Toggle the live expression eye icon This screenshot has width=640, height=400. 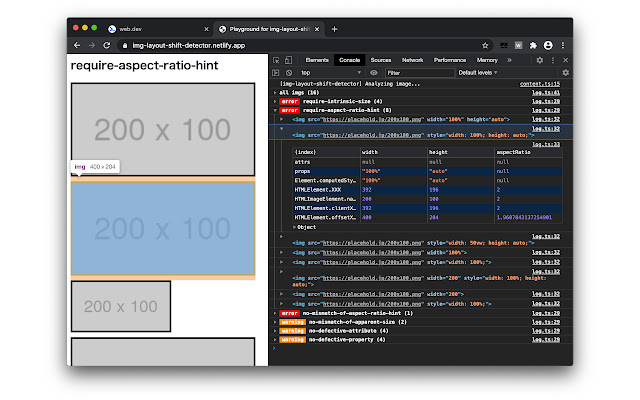pos(373,73)
